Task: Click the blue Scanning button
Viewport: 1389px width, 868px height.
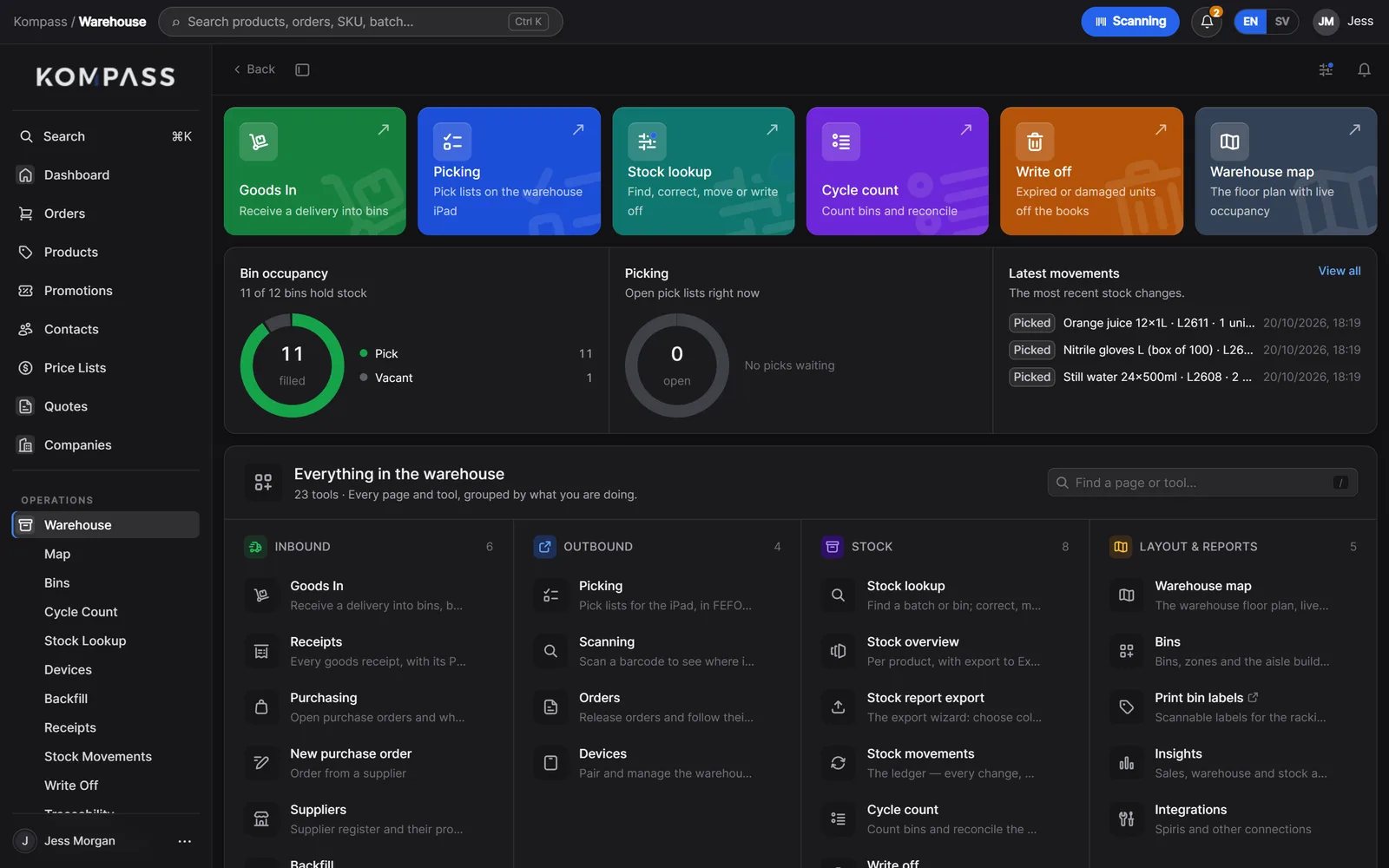Action: click(1129, 22)
